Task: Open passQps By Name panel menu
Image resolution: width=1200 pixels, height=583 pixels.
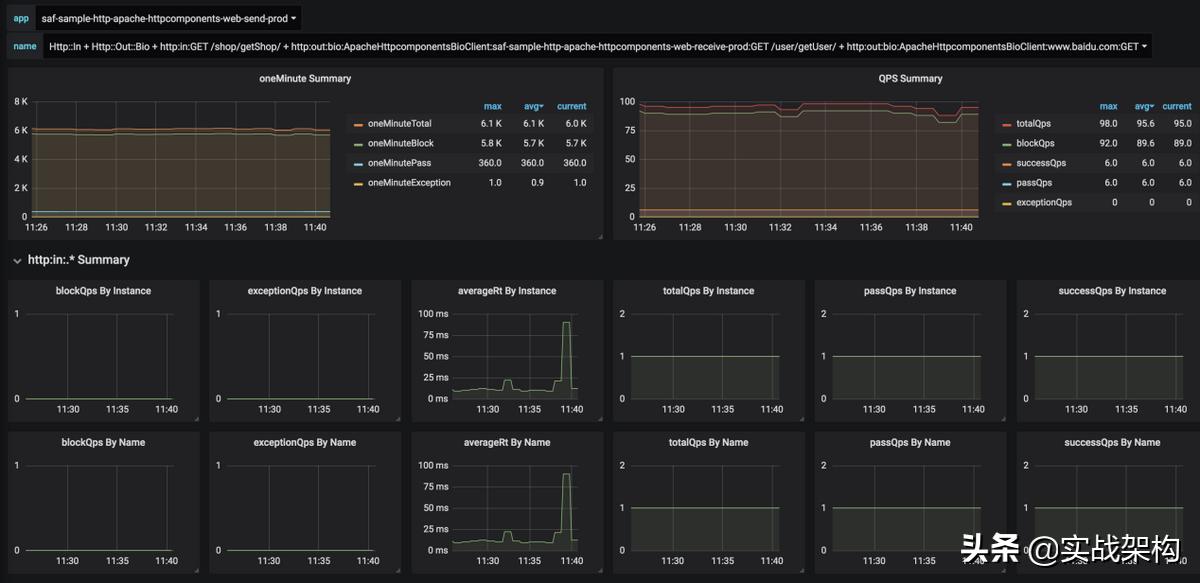Action: coord(910,442)
